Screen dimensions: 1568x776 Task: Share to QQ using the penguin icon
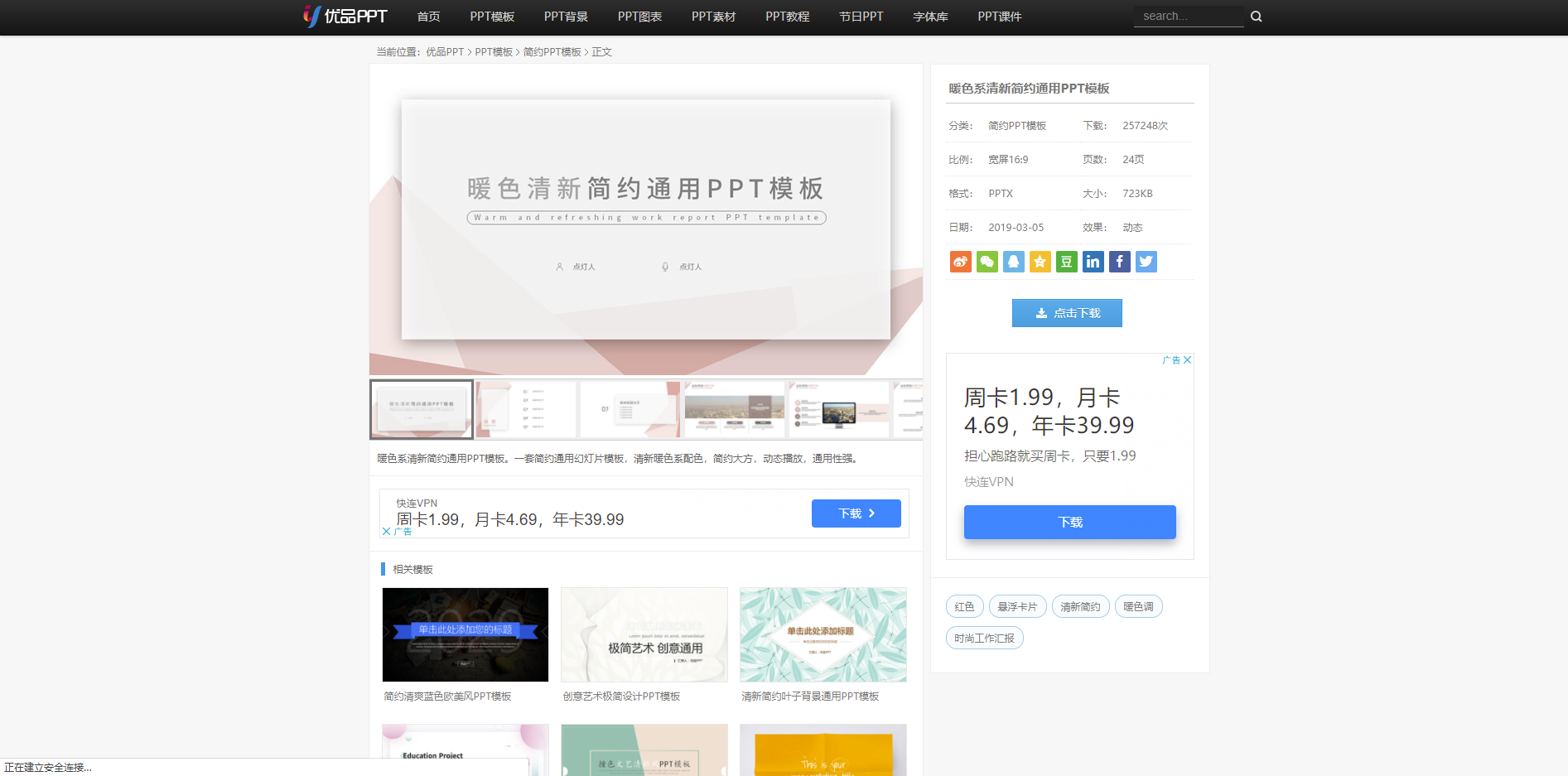[1013, 261]
